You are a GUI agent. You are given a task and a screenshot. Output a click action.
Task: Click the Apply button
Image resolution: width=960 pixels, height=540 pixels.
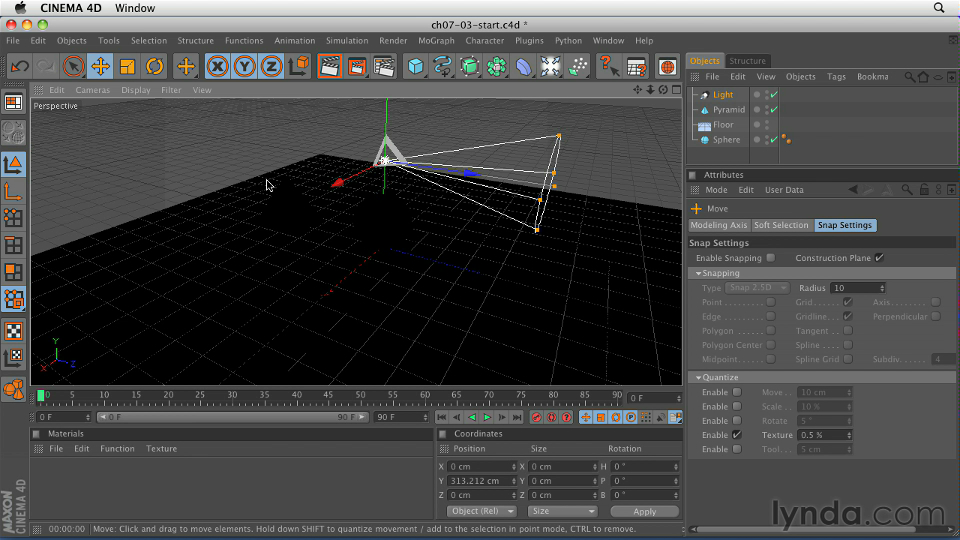644,511
